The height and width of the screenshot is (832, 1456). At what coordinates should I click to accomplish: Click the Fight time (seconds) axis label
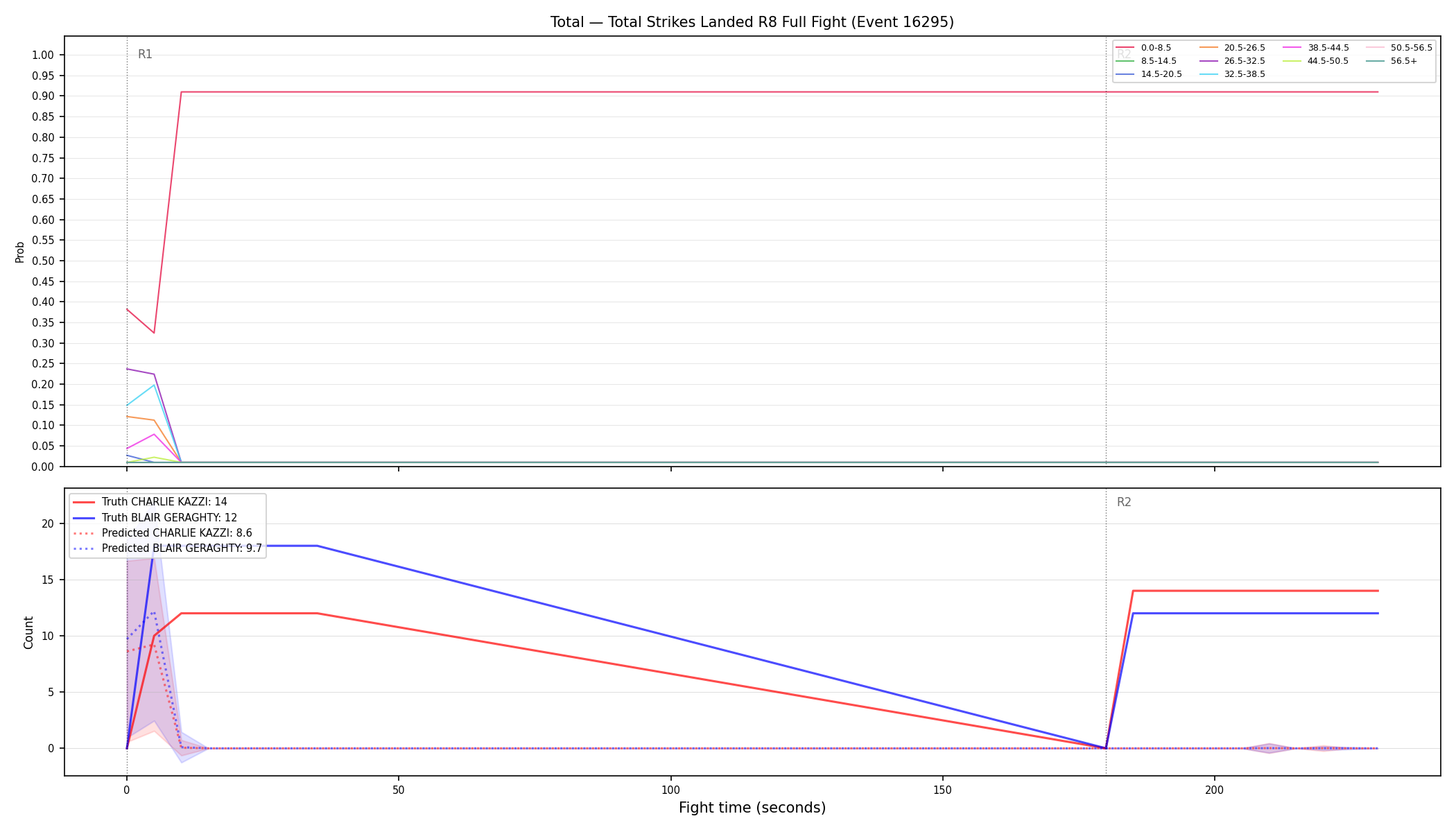[x=752, y=808]
